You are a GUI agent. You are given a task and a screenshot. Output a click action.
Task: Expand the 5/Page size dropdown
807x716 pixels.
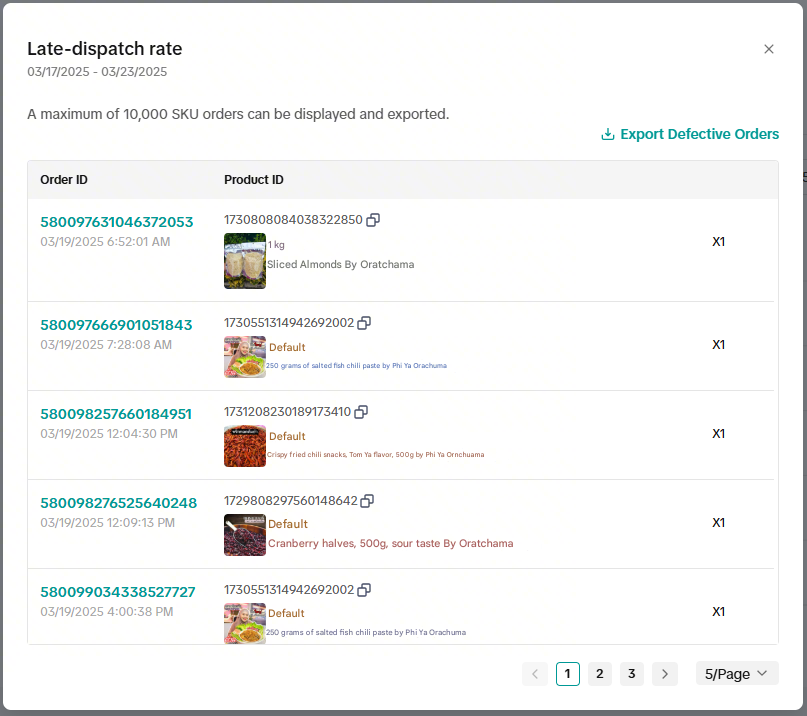736,674
